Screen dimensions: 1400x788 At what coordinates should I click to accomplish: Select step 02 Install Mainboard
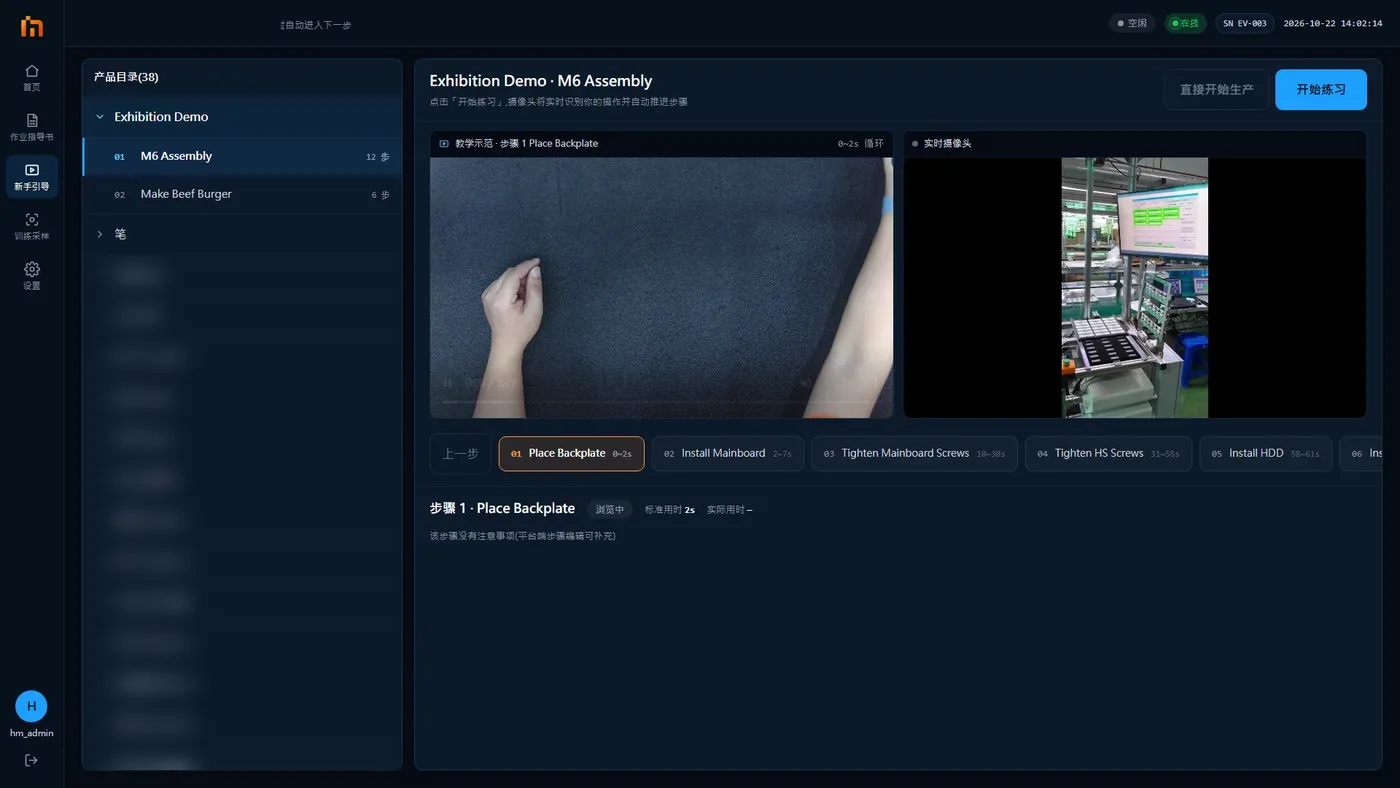(x=727, y=453)
